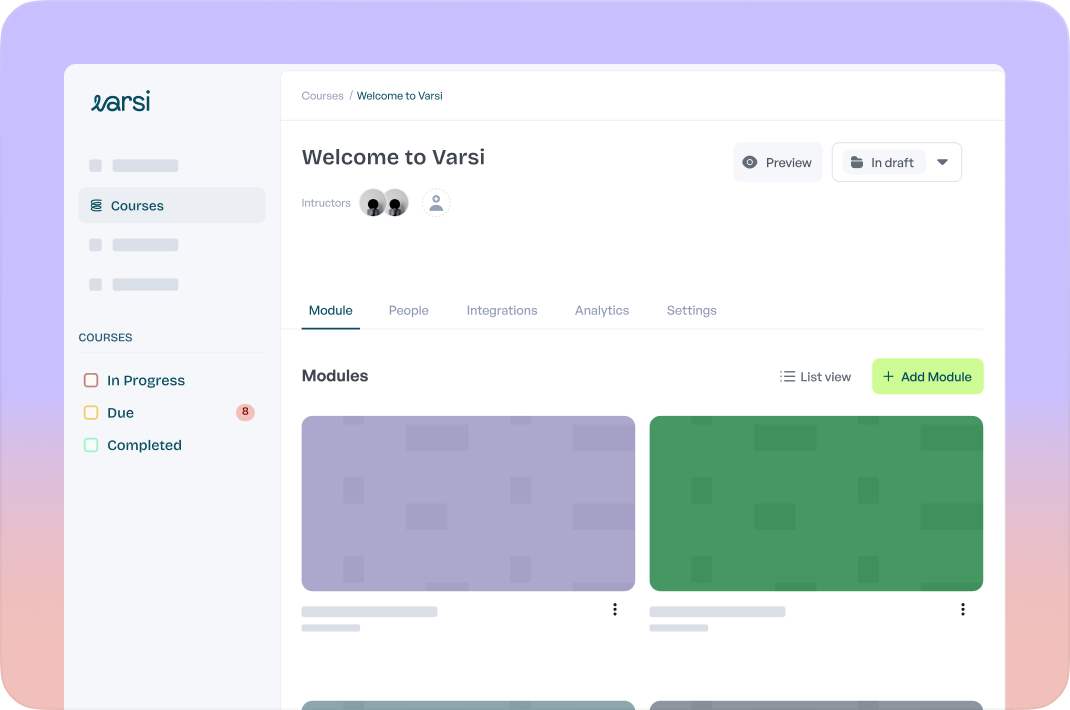Open the green module's three-dot menu
The width and height of the screenshot is (1070, 710).
click(x=963, y=609)
